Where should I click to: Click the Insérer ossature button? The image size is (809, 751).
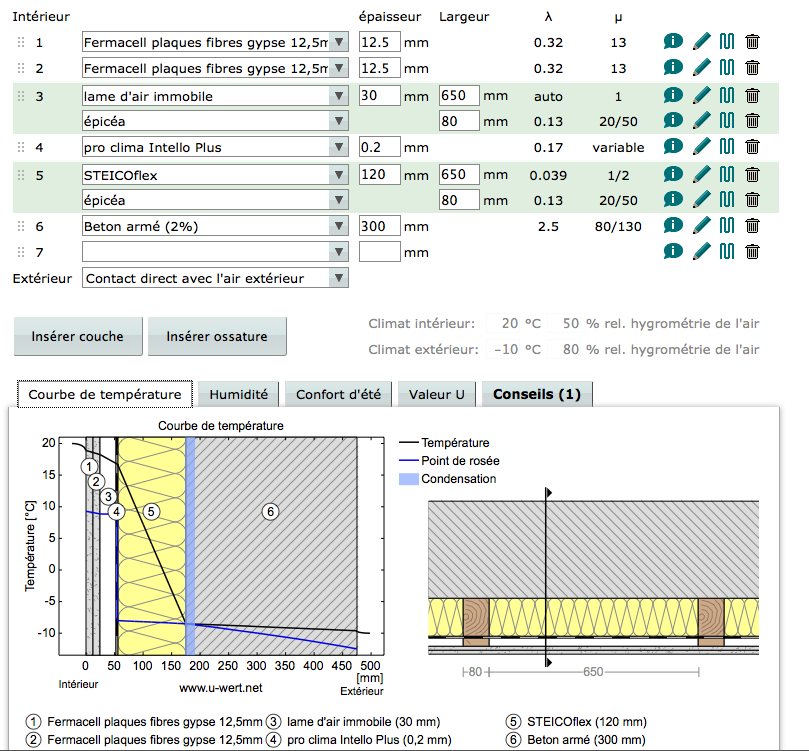coord(217,336)
